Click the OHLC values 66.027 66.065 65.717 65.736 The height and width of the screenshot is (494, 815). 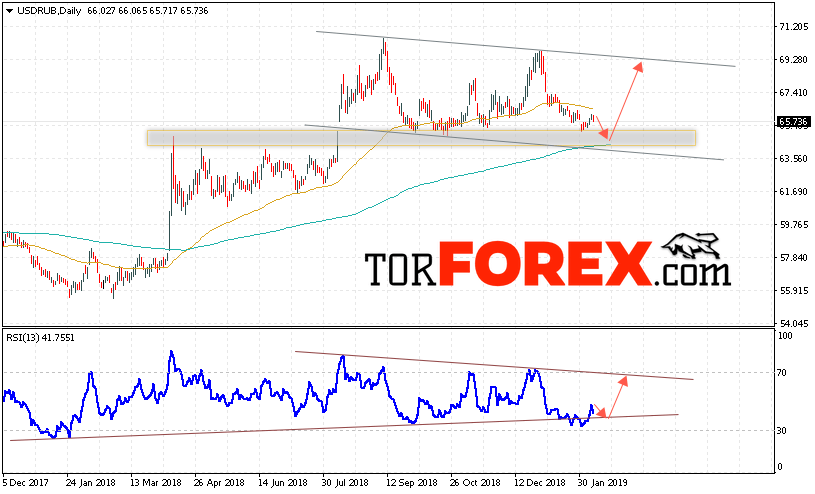point(148,10)
